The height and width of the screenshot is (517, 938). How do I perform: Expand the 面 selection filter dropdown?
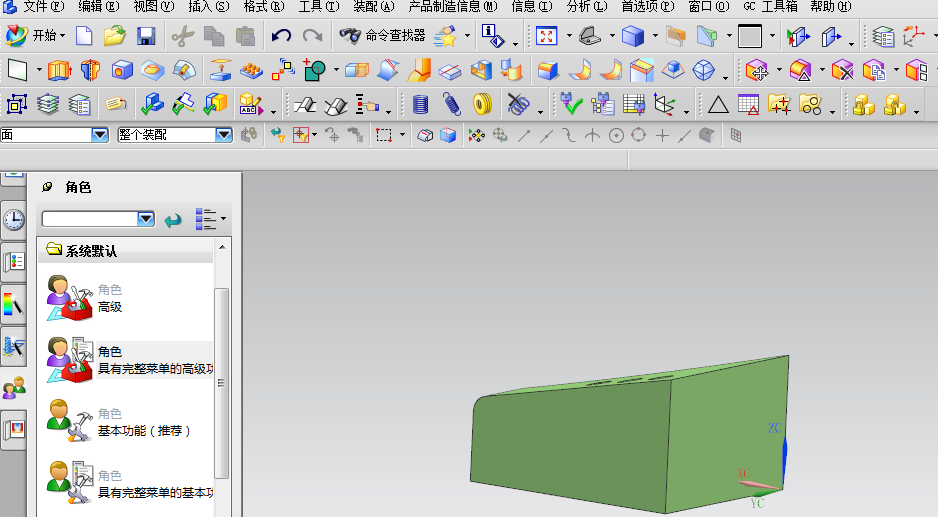[x=99, y=135]
